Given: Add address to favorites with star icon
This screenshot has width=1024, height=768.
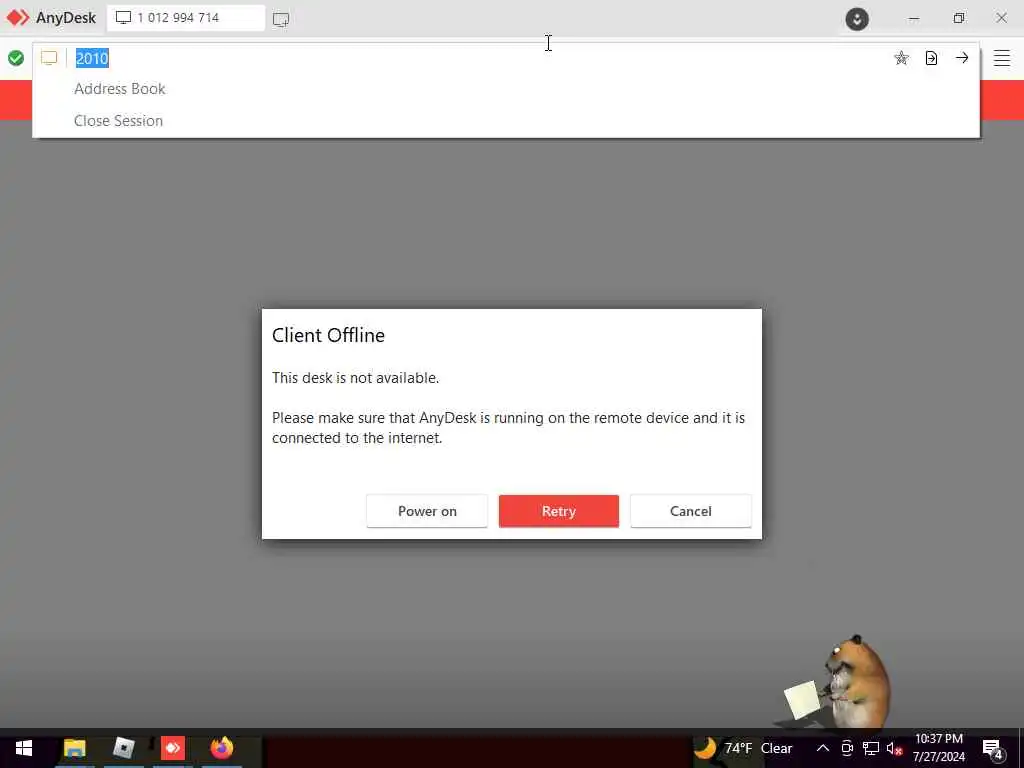Looking at the screenshot, I should pyautogui.click(x=901, y=58).
